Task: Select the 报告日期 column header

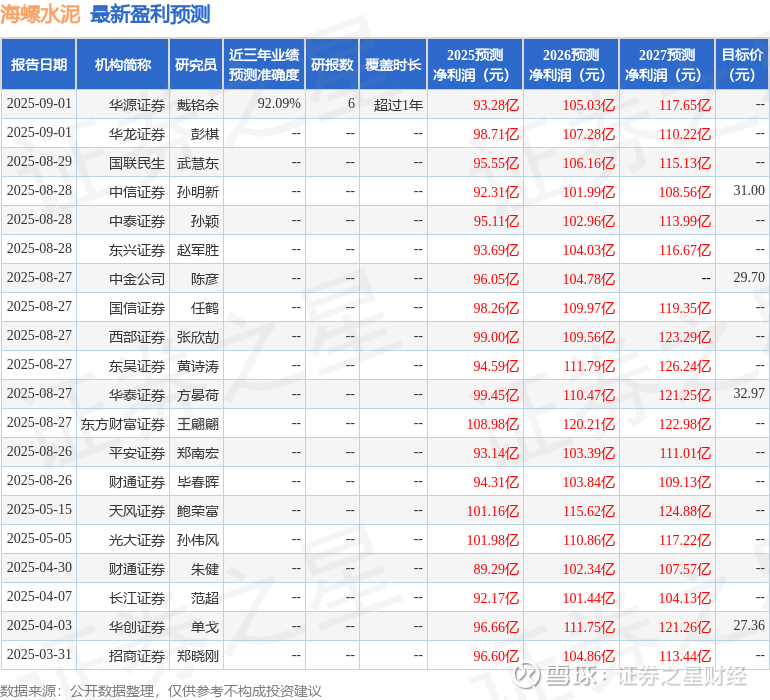Action: point(39,64)
